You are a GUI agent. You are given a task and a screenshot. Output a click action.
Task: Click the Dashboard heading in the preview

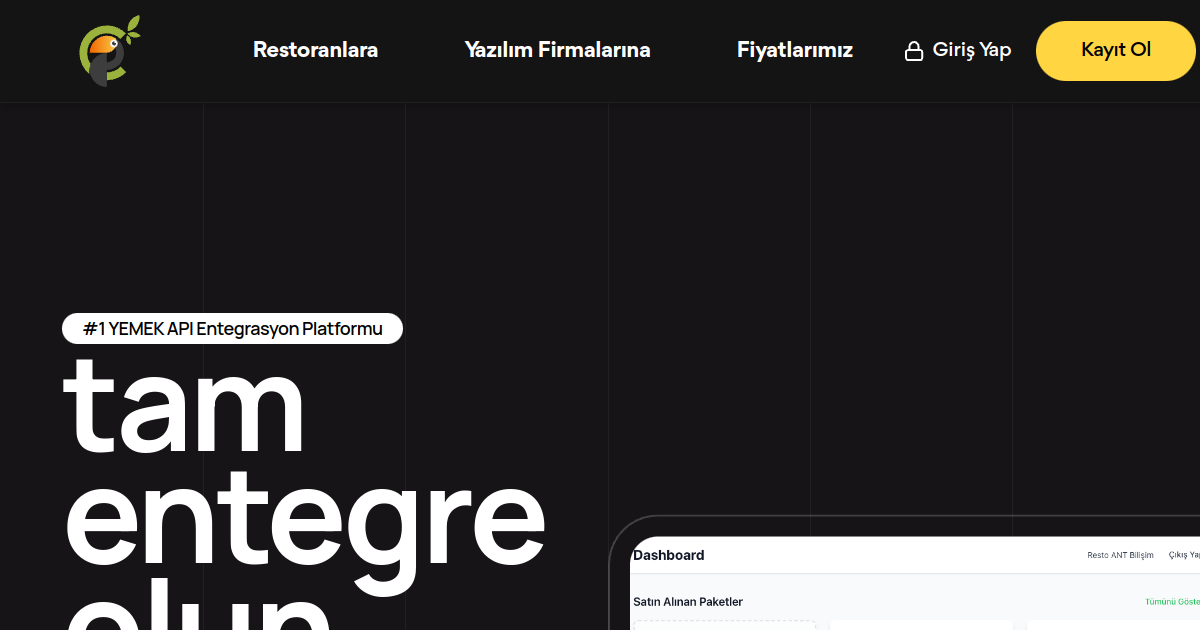[x=669, y=555]
